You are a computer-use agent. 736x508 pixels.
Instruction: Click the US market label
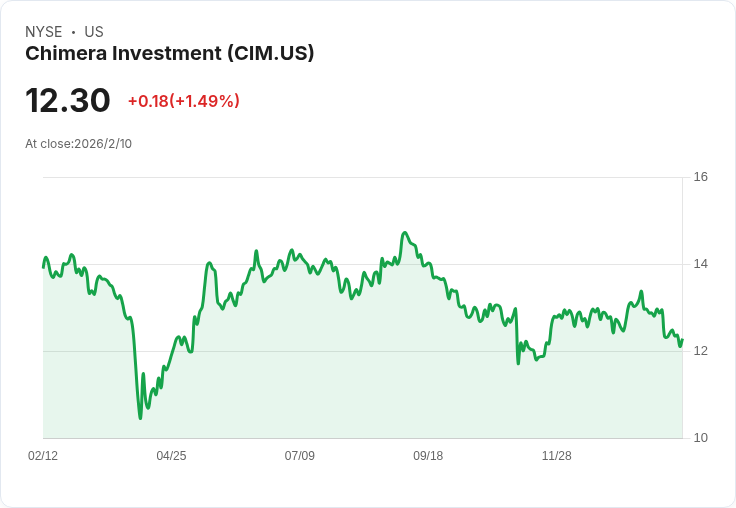pyautogui.click(x=94, y=32)
